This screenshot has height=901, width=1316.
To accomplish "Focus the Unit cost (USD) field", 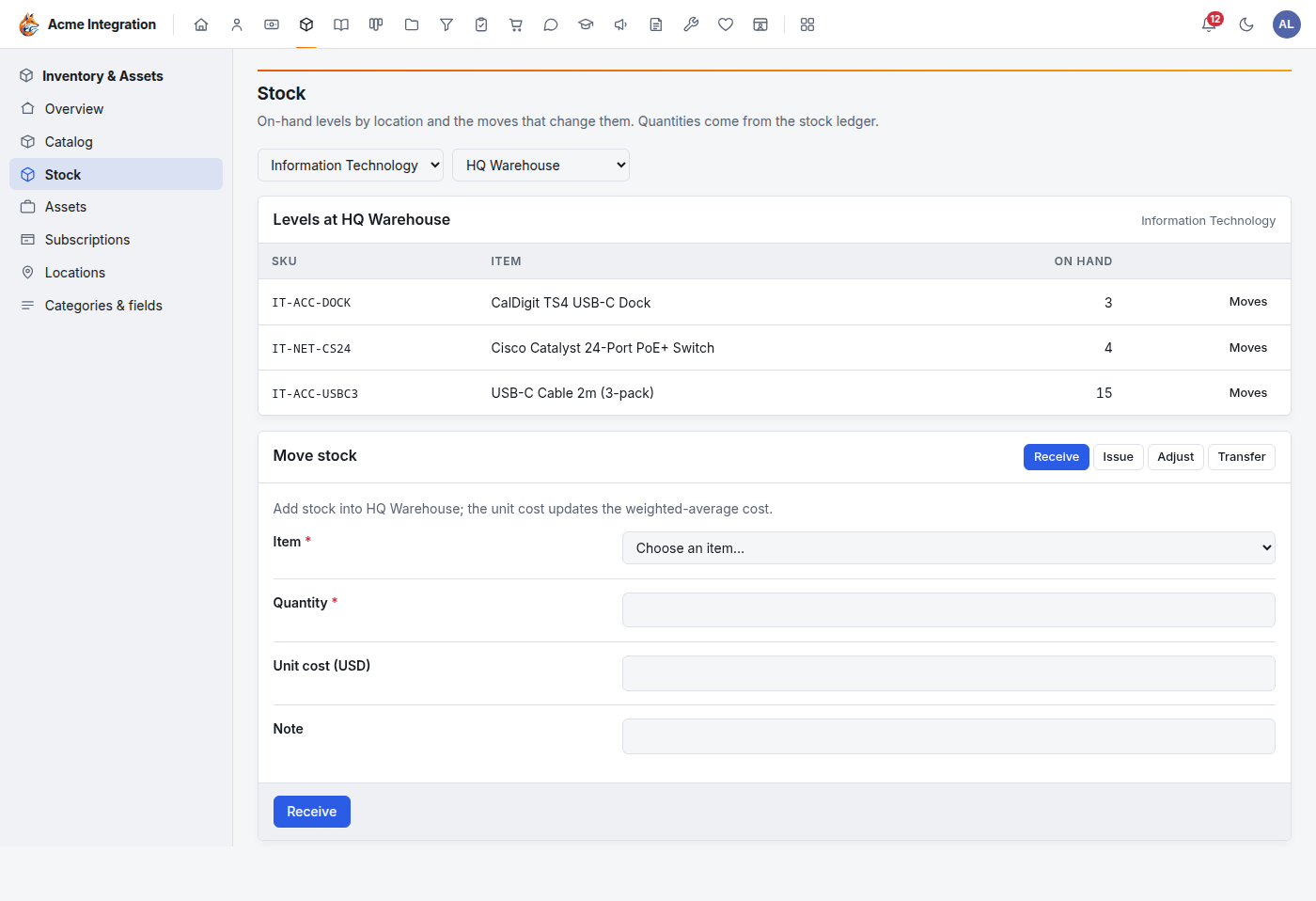I will coord(948,673).
